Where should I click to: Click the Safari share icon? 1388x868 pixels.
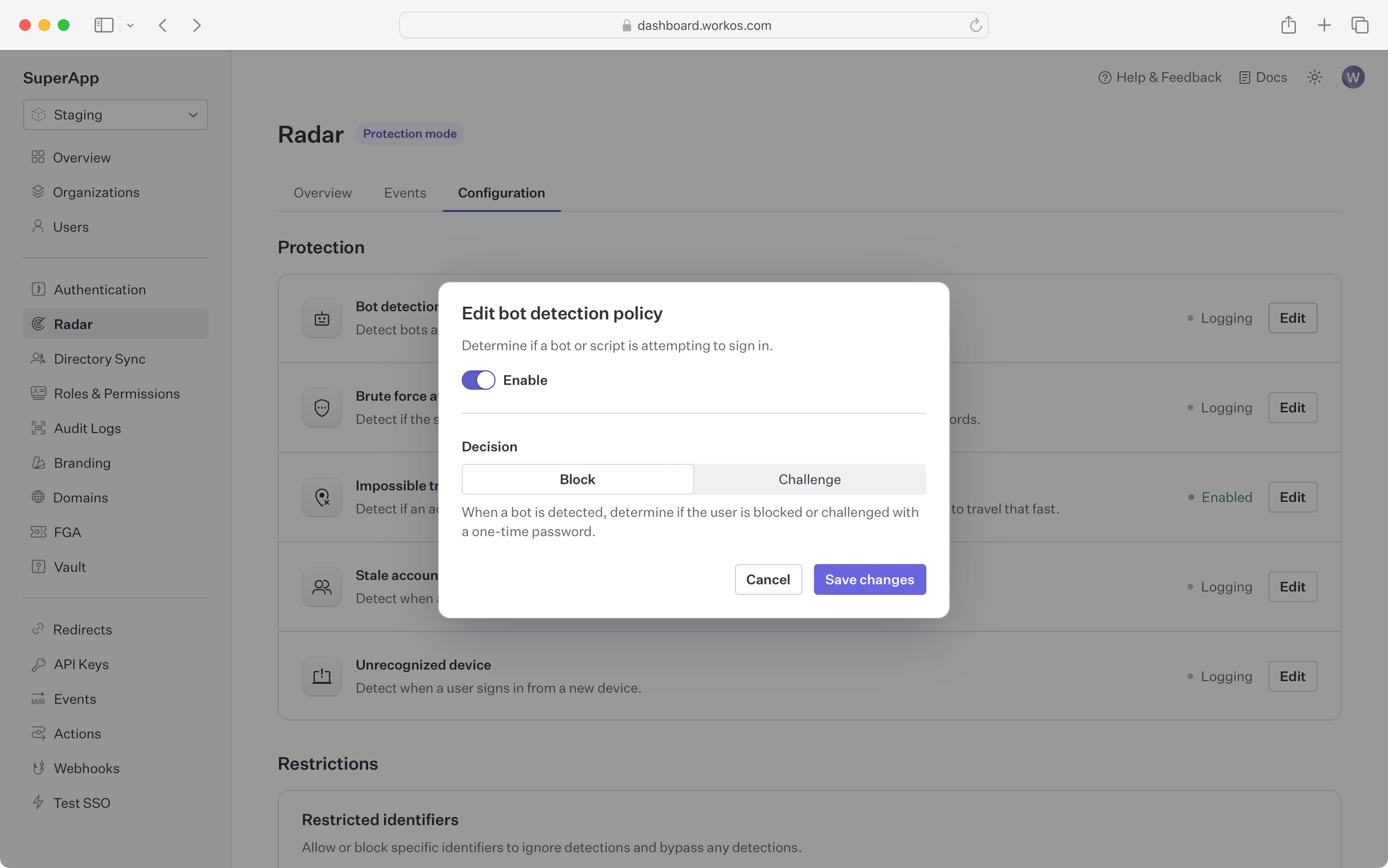(1288, 25)
